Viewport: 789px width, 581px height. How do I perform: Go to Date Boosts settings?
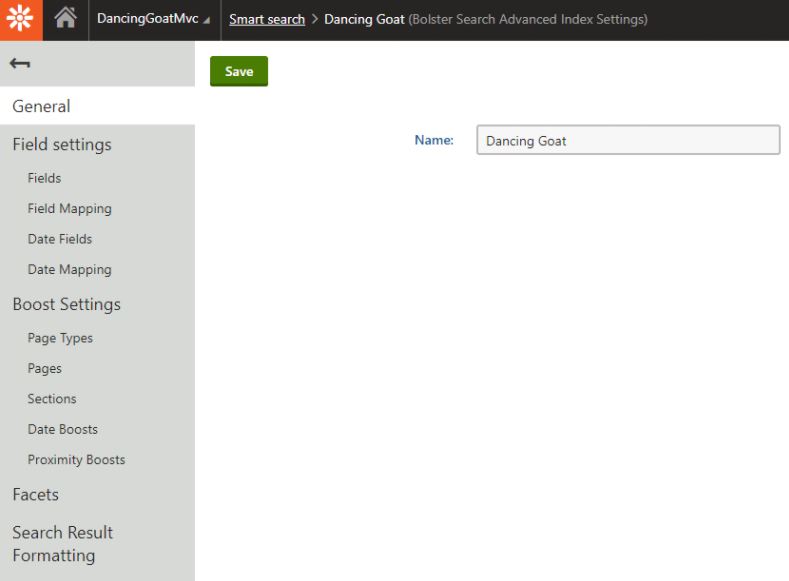click(x=63, y=429)
